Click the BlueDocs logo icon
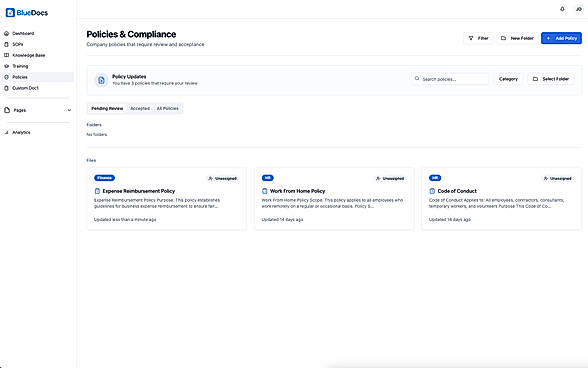 10,13
